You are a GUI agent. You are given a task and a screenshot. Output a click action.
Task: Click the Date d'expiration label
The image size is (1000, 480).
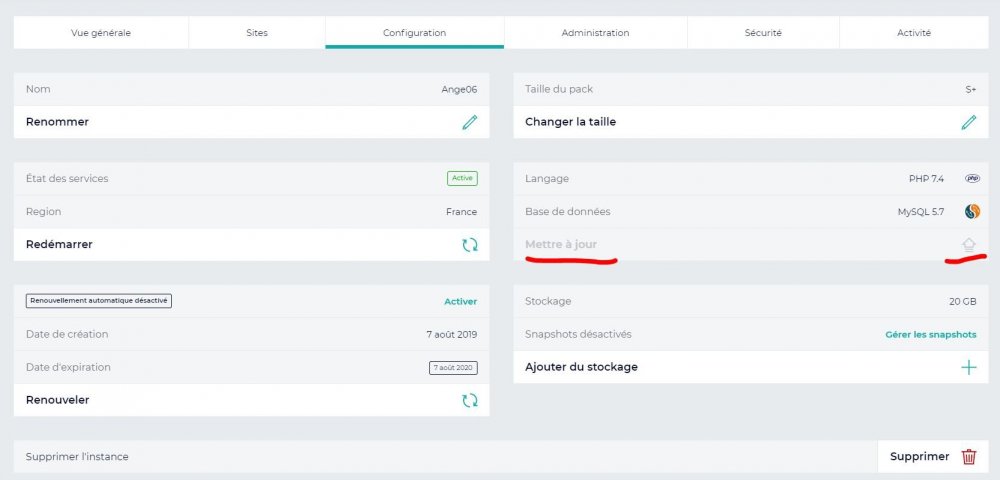pyautogui.click(x=69, y=367)
